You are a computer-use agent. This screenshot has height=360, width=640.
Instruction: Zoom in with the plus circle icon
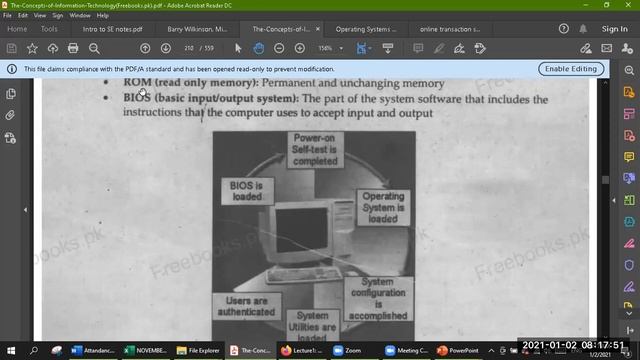(300, 49)
